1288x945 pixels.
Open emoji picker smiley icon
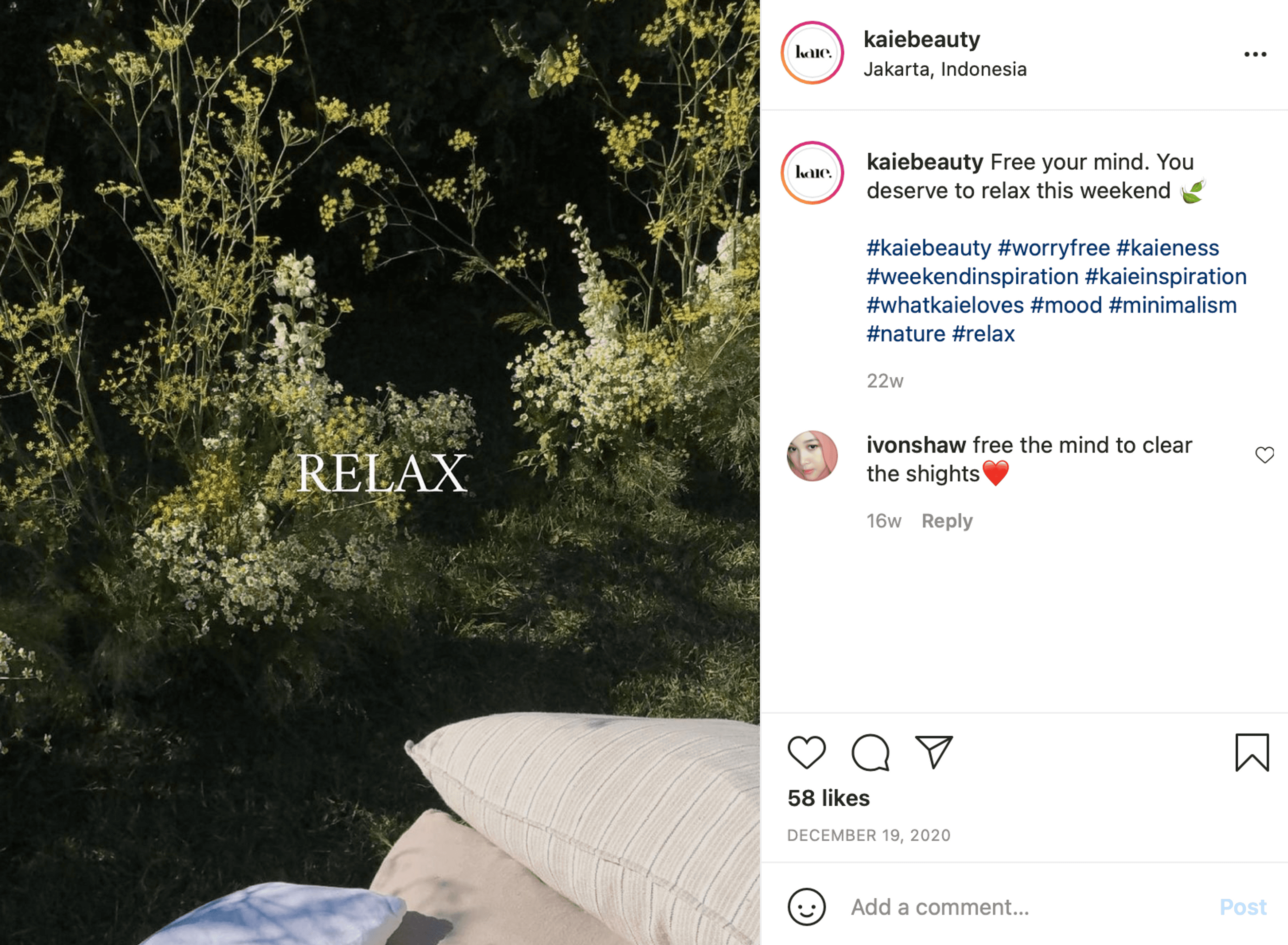coord(806,907)
